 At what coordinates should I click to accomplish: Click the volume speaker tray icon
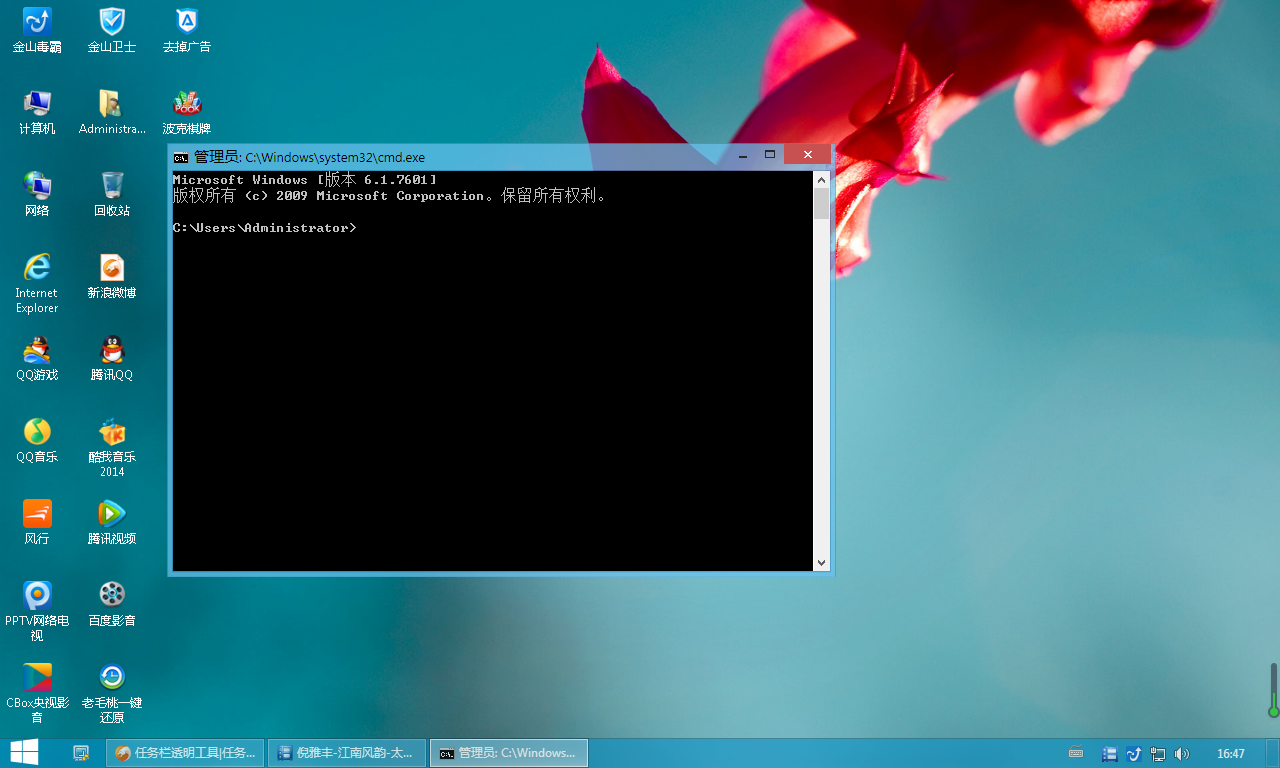(1182, 754)
